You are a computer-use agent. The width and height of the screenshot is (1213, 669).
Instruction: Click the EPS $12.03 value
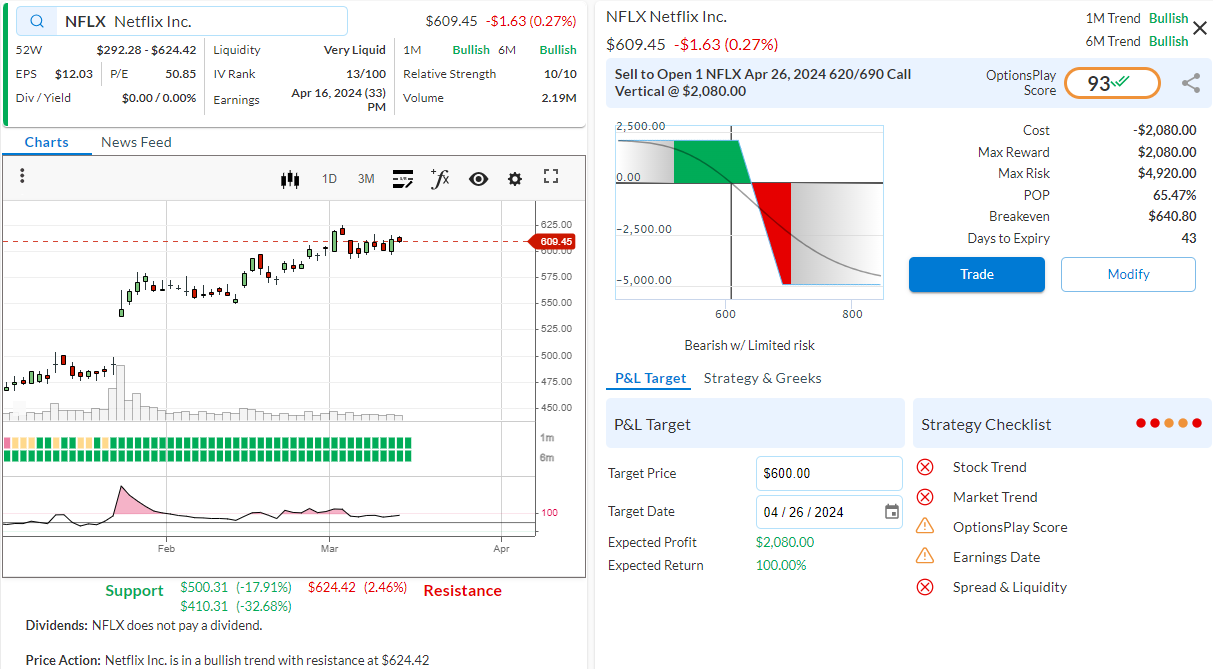coord(74,74)
